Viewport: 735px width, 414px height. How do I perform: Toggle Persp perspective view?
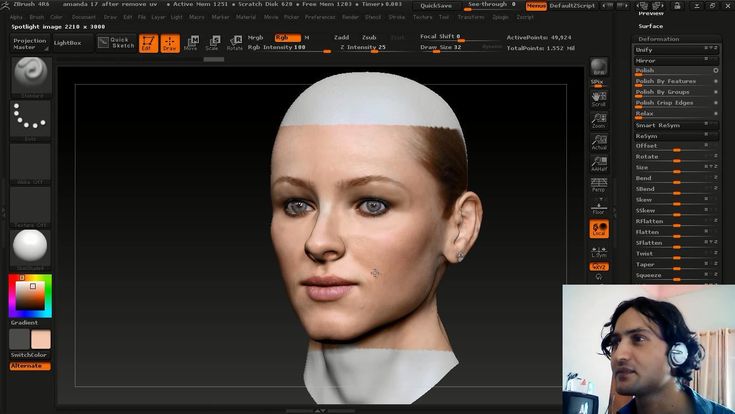point(599,185)
